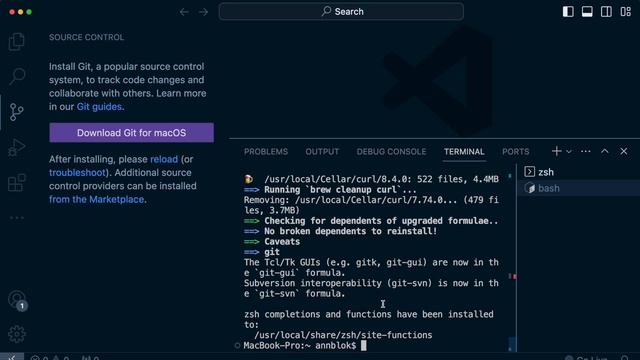Open the Git guides link

coord(99,107)
